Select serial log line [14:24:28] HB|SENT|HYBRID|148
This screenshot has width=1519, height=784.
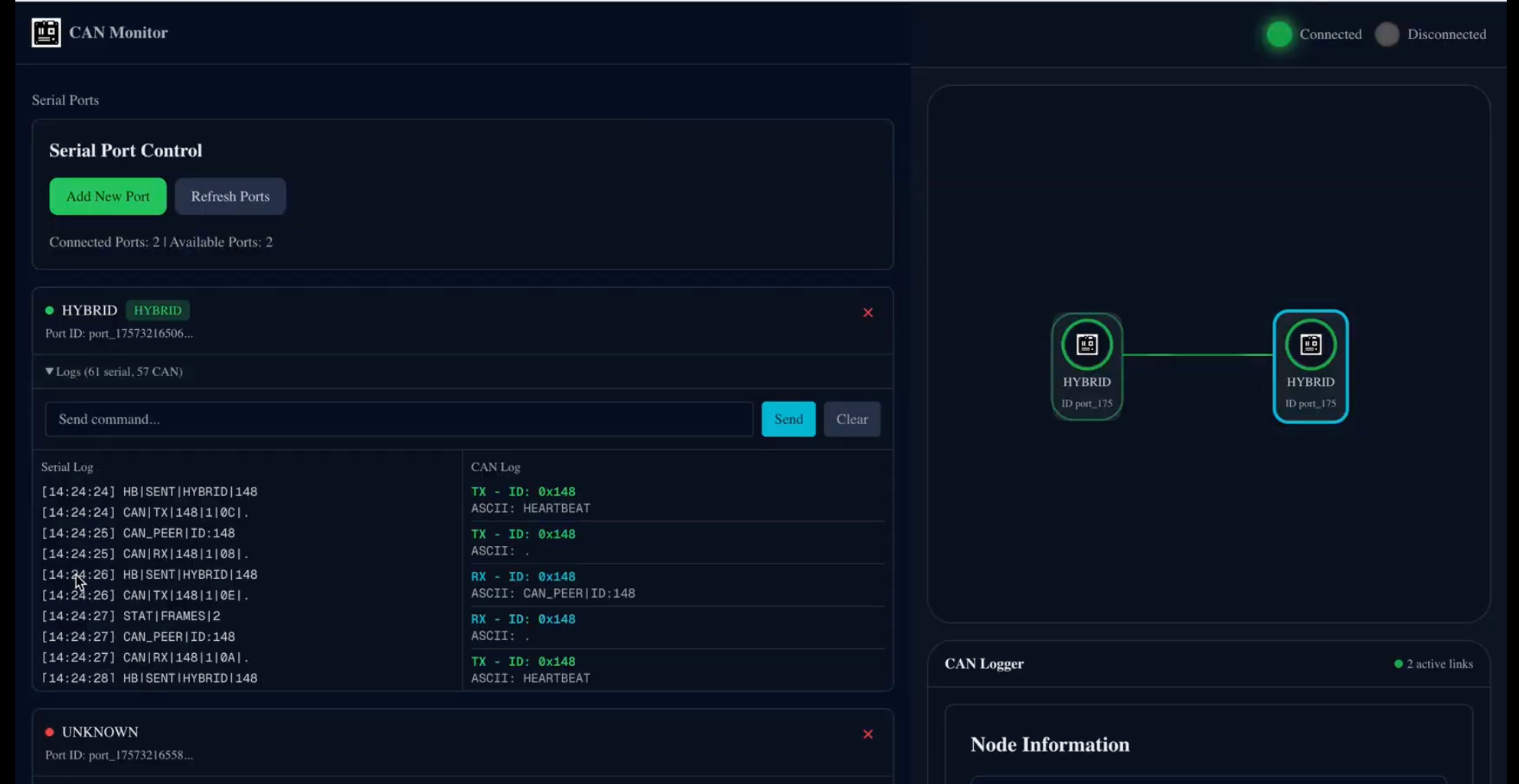tap(149, 678)
